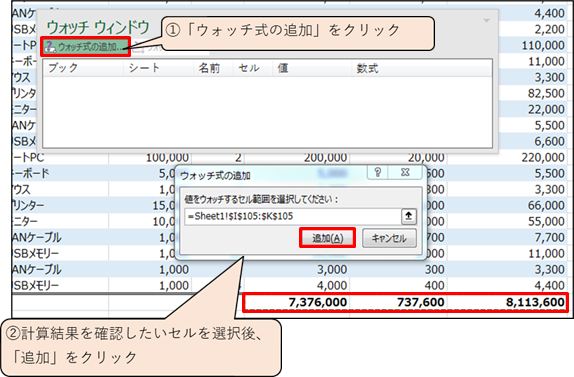Select the cell with 220,000
This screenshot has height=377, width=574.
tap(507, 157)
